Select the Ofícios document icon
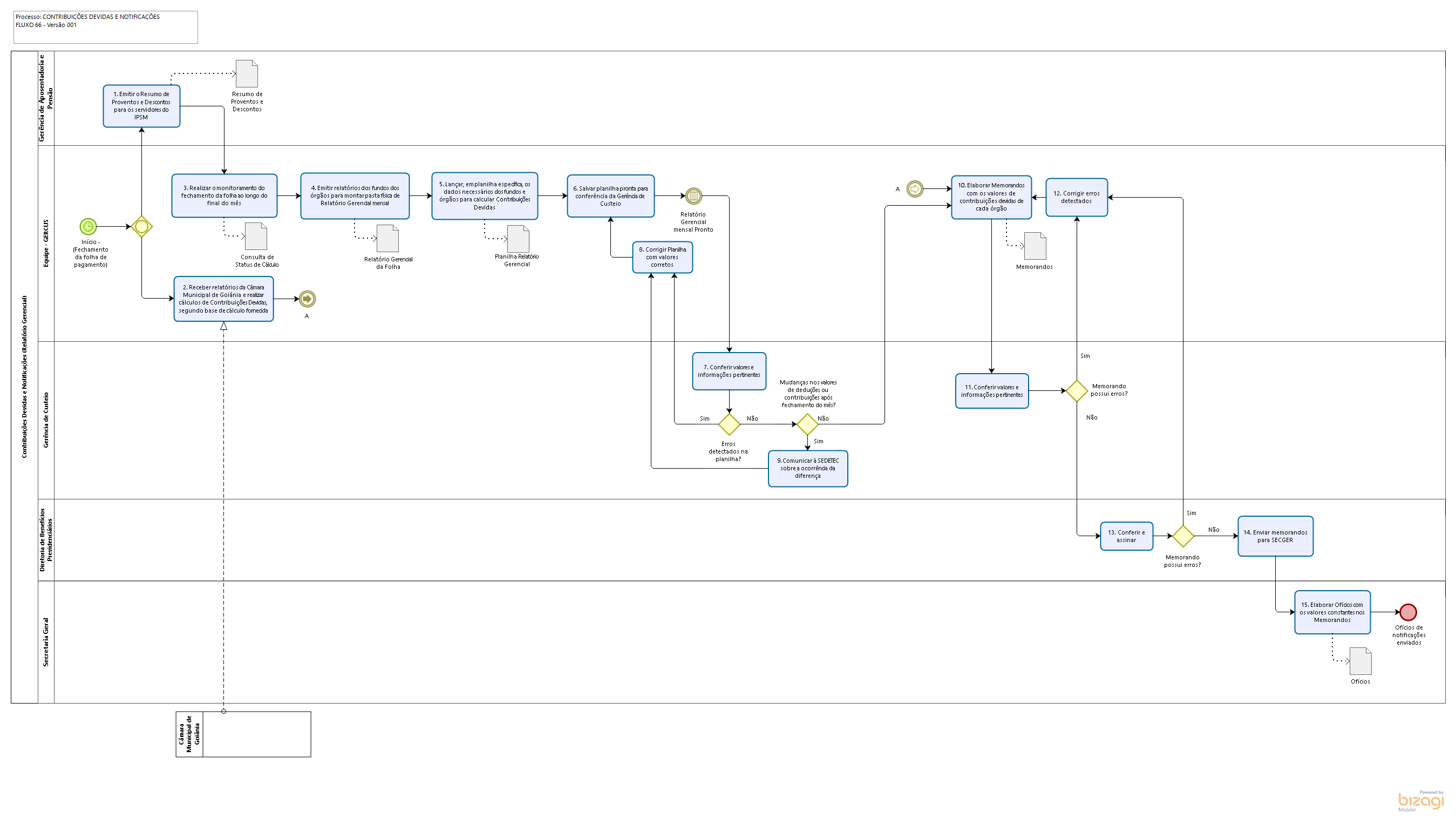 point(1360,661)
